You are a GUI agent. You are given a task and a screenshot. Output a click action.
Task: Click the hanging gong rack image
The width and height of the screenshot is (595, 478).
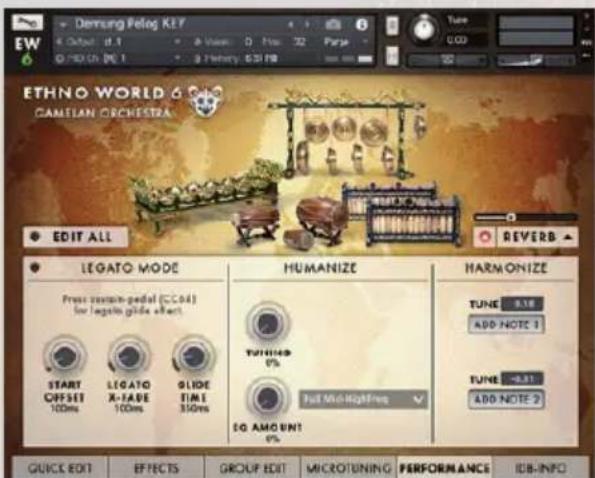[x=346, y=135]
